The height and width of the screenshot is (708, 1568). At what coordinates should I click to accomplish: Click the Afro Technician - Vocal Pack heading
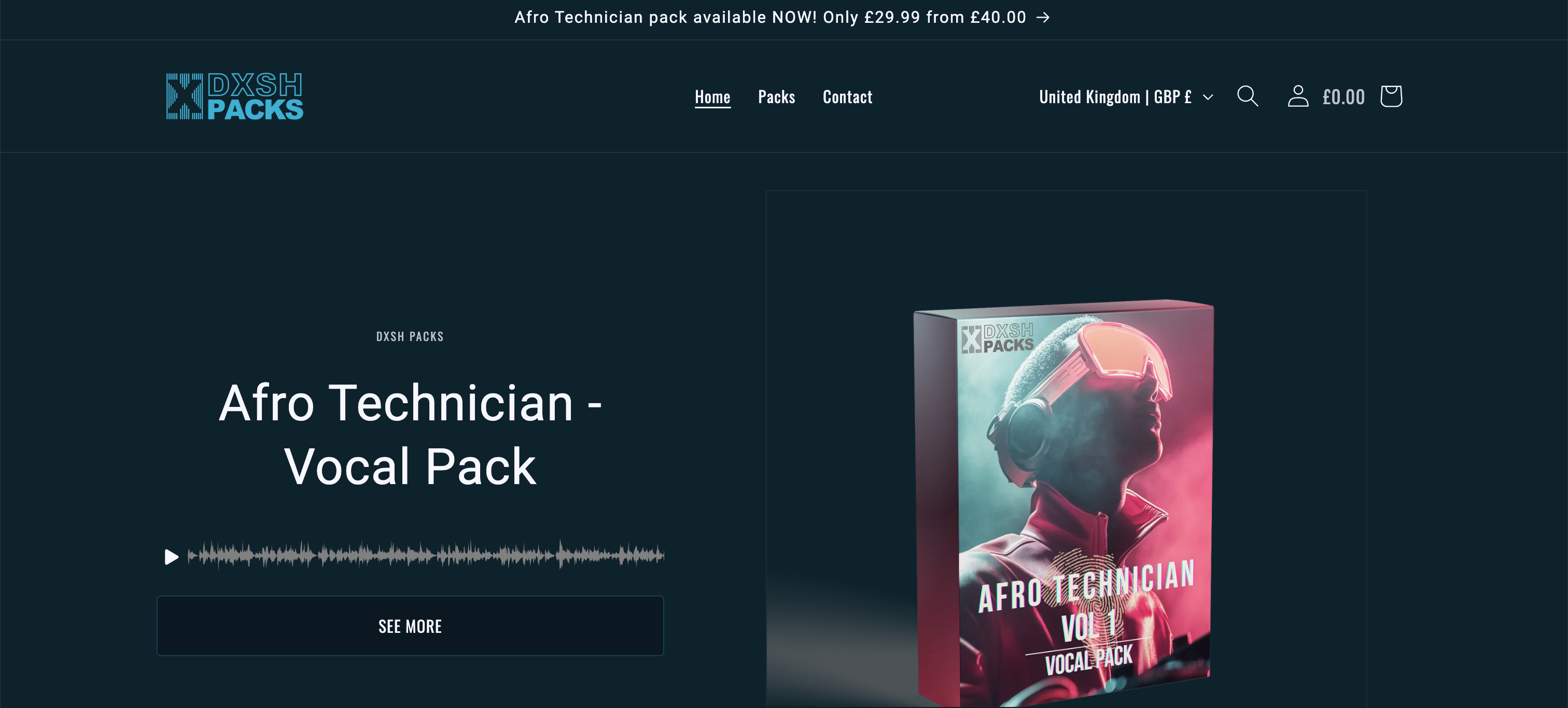pos(410,434)
